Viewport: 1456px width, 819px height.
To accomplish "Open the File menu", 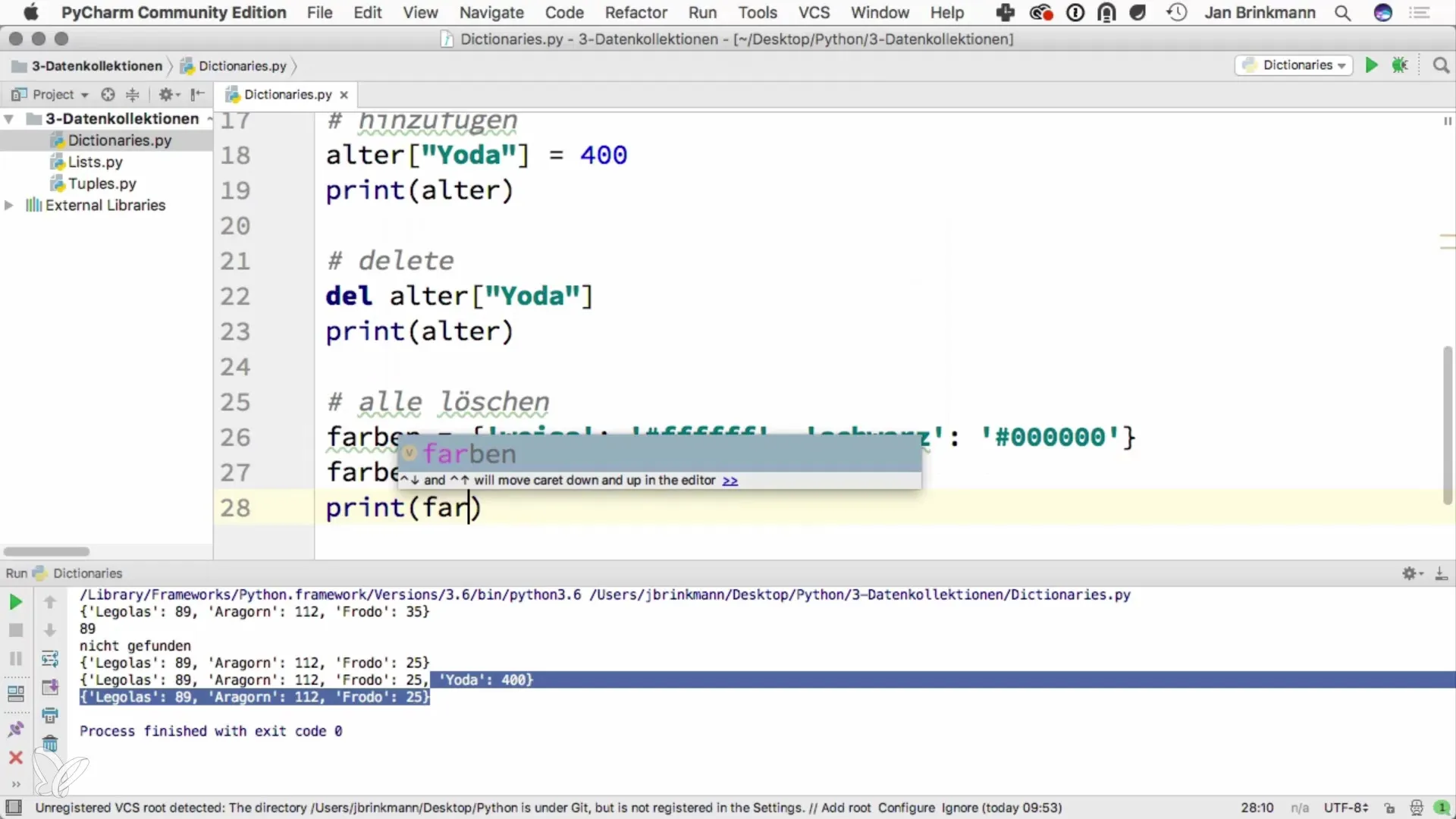I will 319,13.
